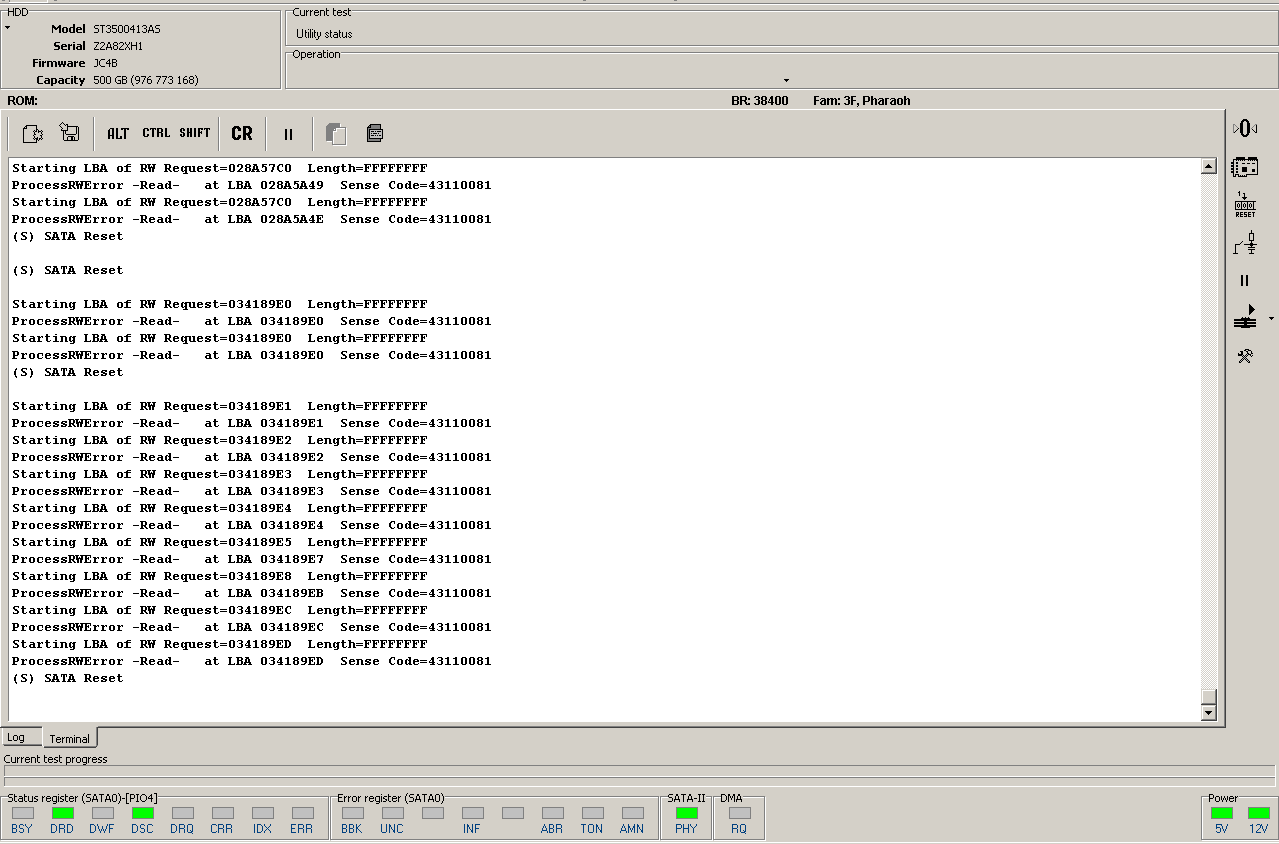
Task: Click the copy pages icon in terminal toolbar
Action: 336,133
